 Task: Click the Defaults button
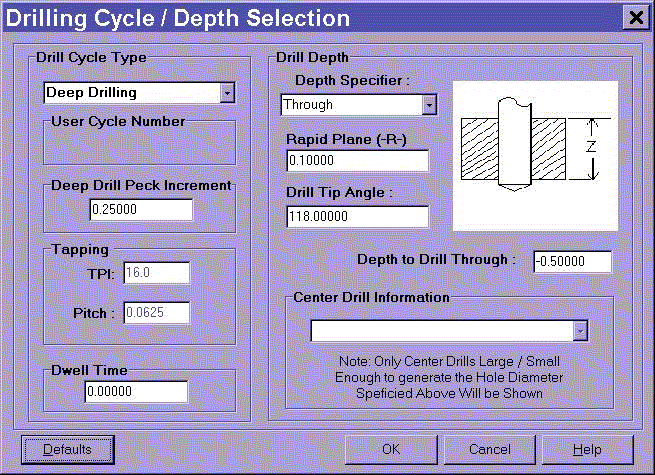tap(68, 450)
